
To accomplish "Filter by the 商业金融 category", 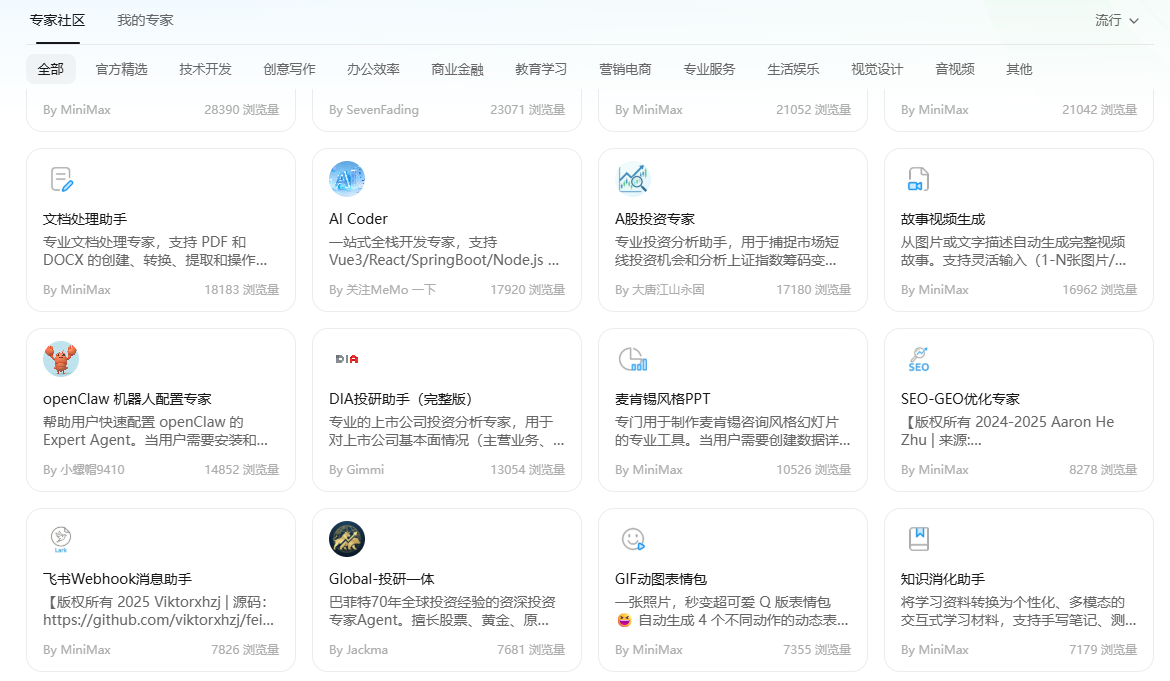I will point(457,69).
